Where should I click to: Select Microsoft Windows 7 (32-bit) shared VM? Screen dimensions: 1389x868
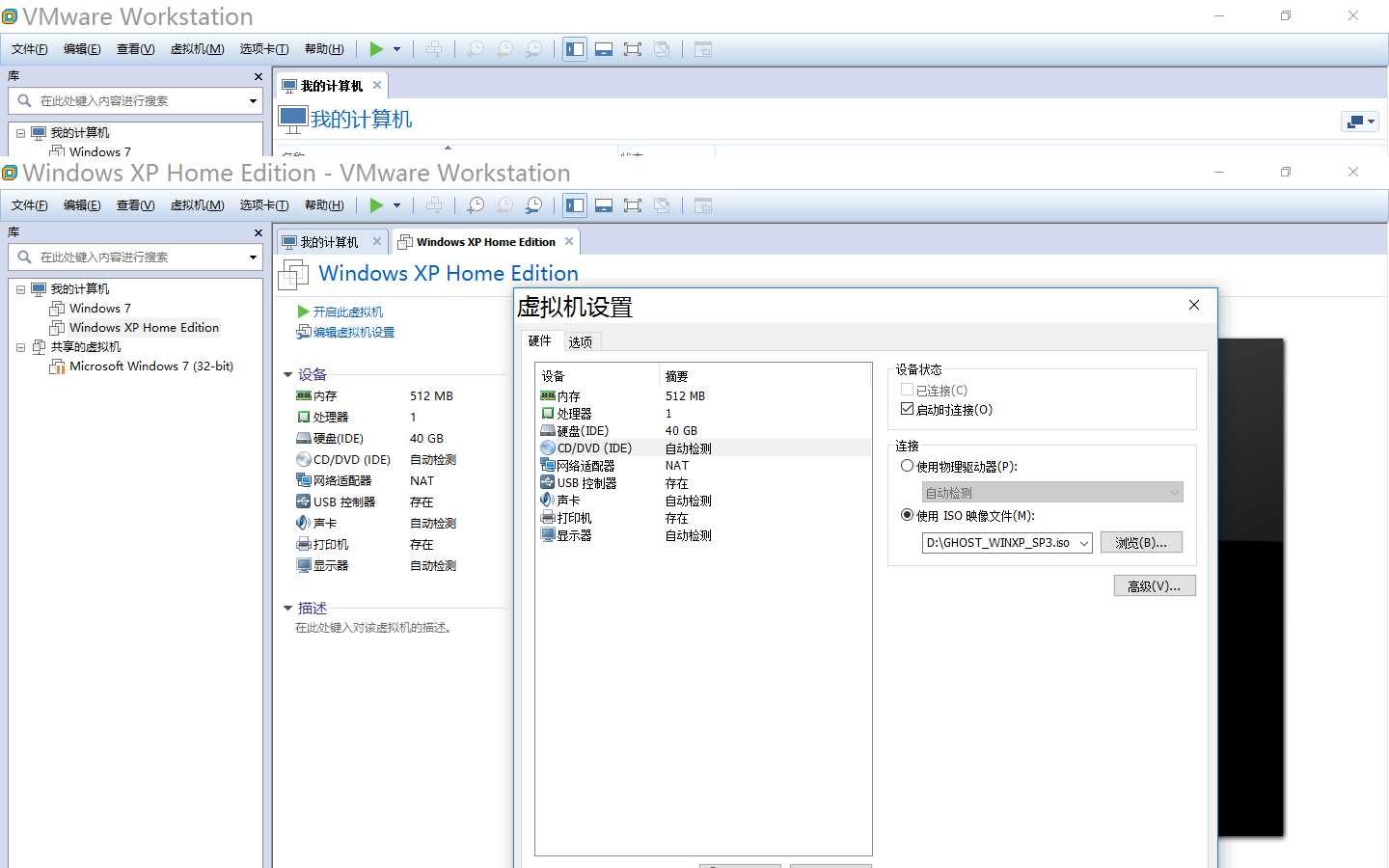[150, 366]
